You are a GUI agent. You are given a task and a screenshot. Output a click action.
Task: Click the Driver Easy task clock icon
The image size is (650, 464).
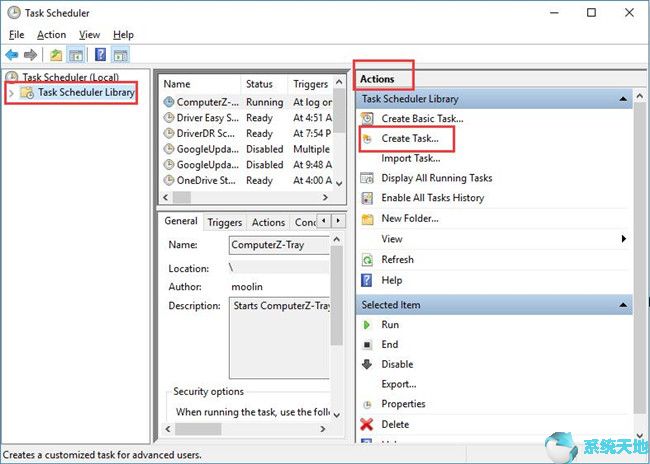click(x=169, y=118)
